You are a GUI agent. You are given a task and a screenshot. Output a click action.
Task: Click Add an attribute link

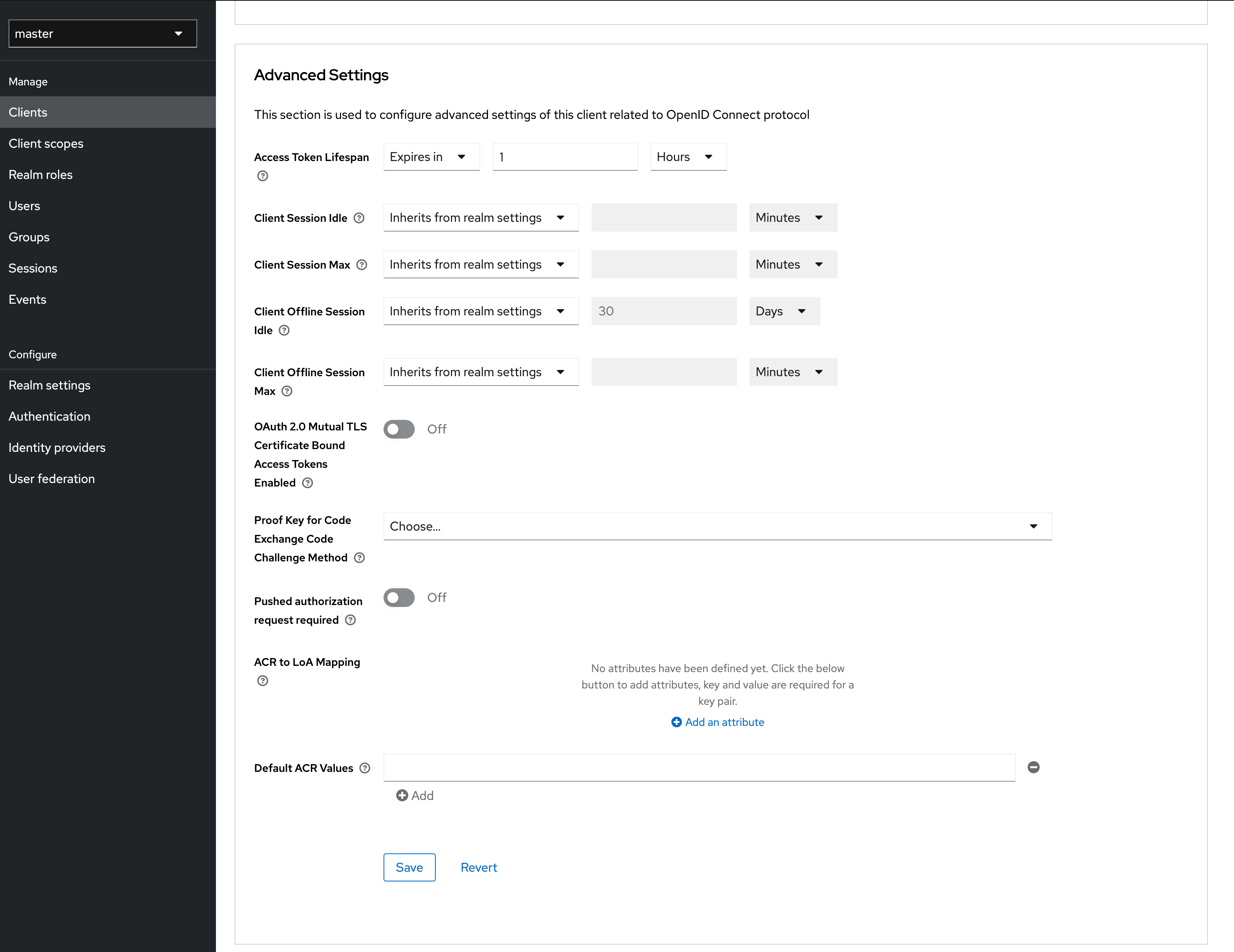tap(717, 722)
